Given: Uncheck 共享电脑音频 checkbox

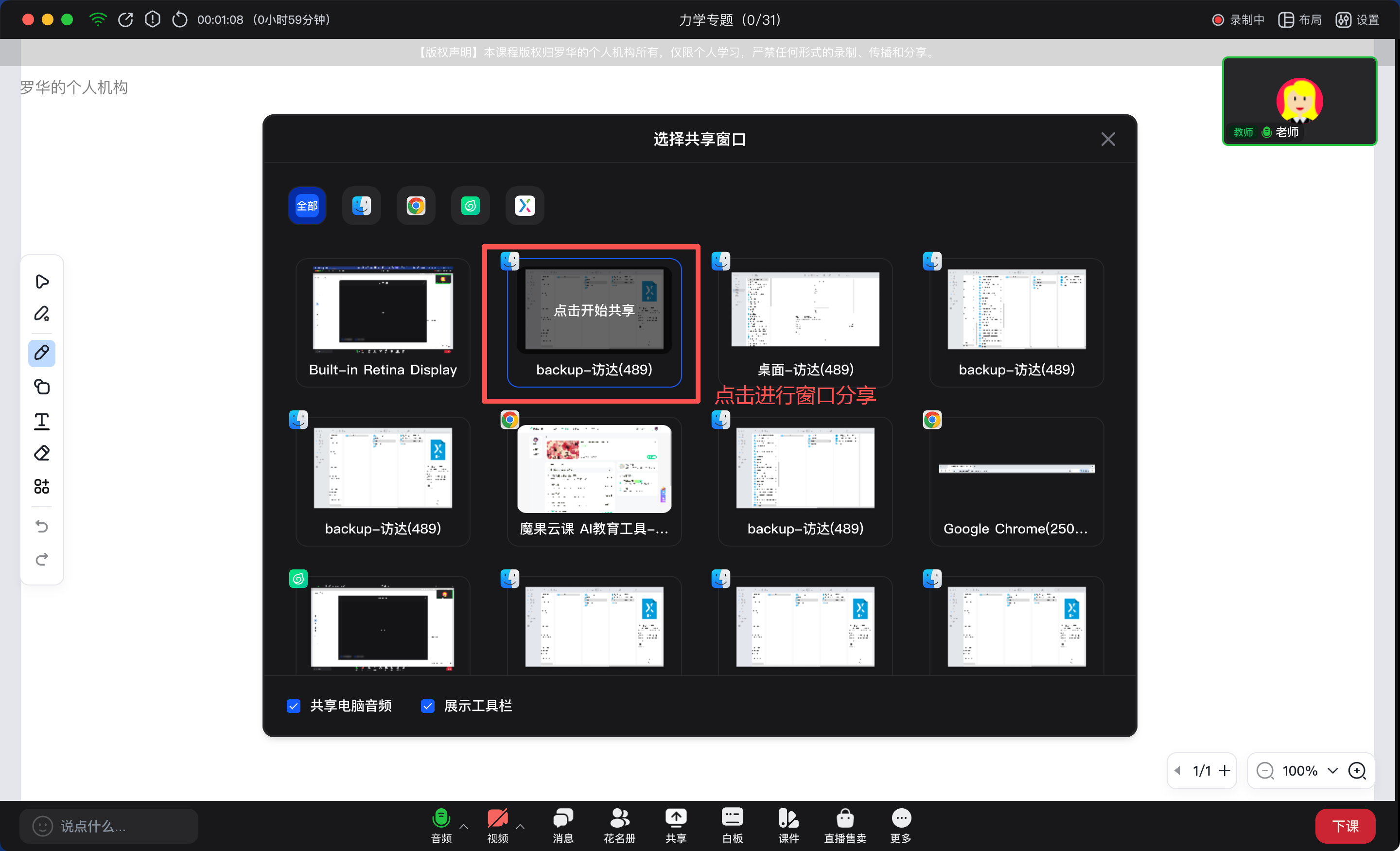Looking at the screenshot, I should 294,706.
